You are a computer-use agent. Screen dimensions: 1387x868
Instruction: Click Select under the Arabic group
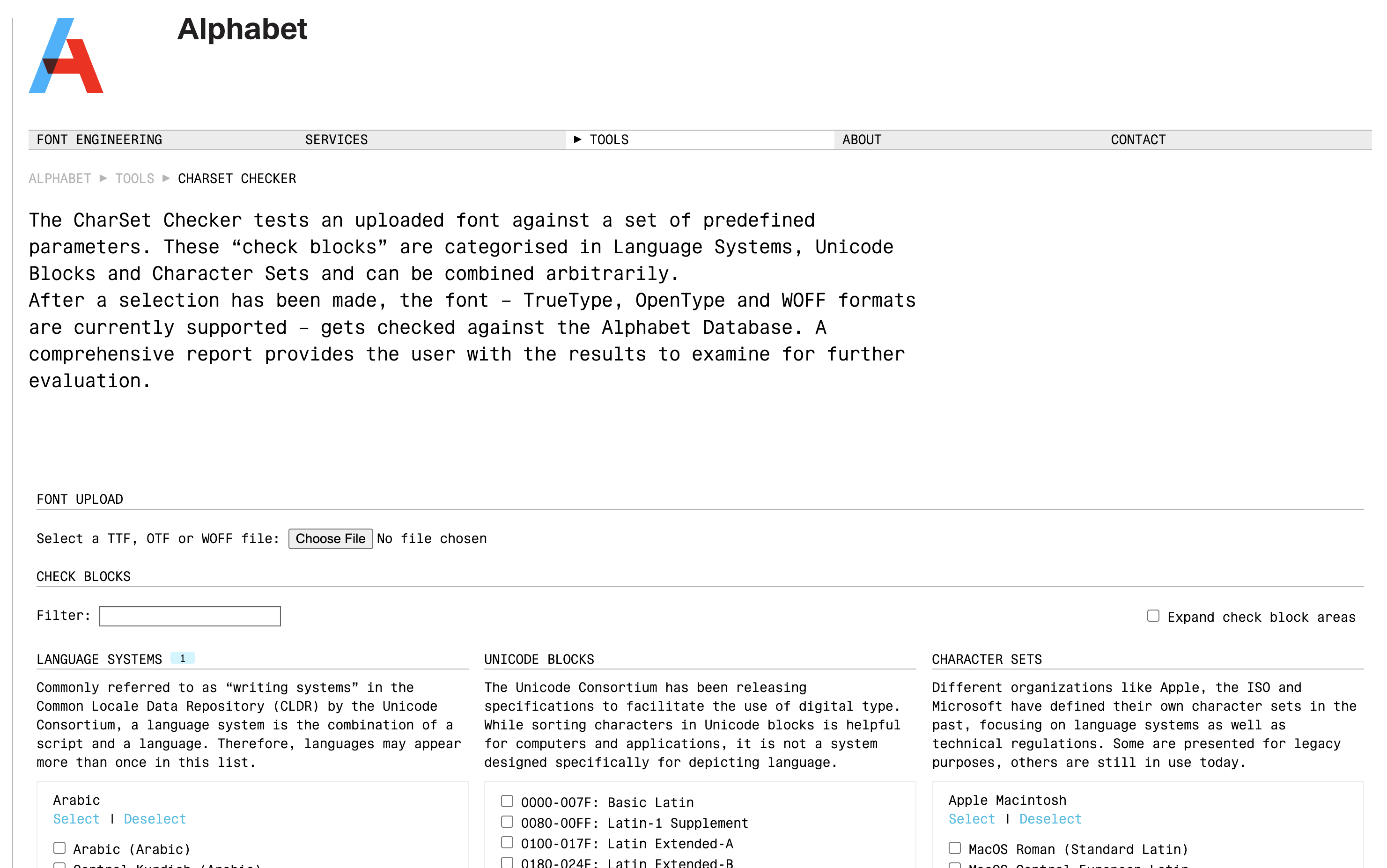(x=76, y=819)
